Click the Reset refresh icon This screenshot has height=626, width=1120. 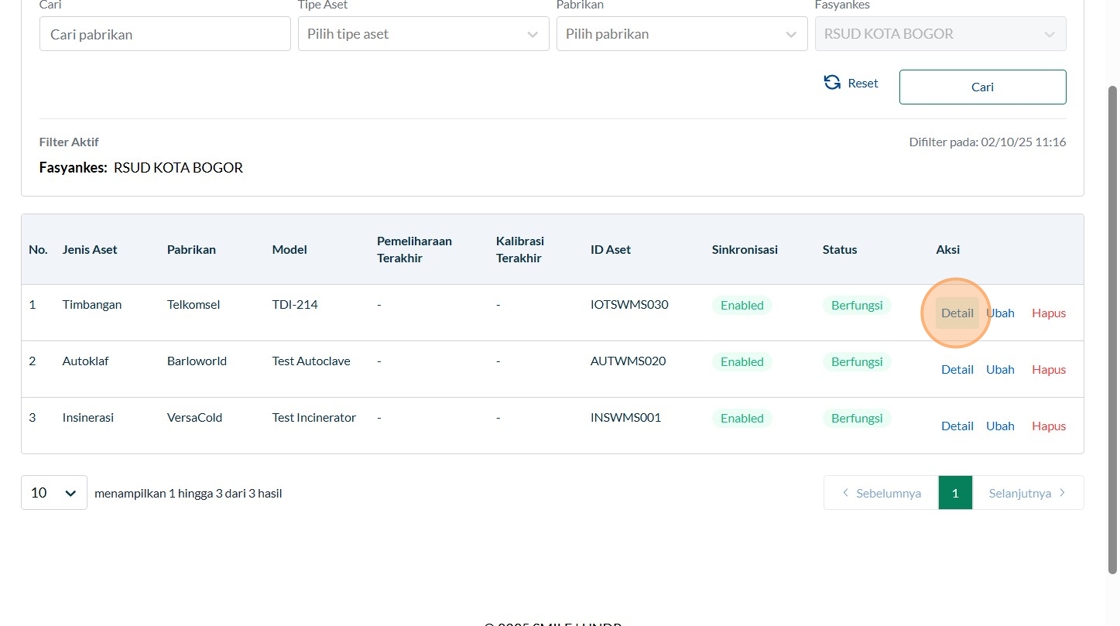[x=832, y=83]
